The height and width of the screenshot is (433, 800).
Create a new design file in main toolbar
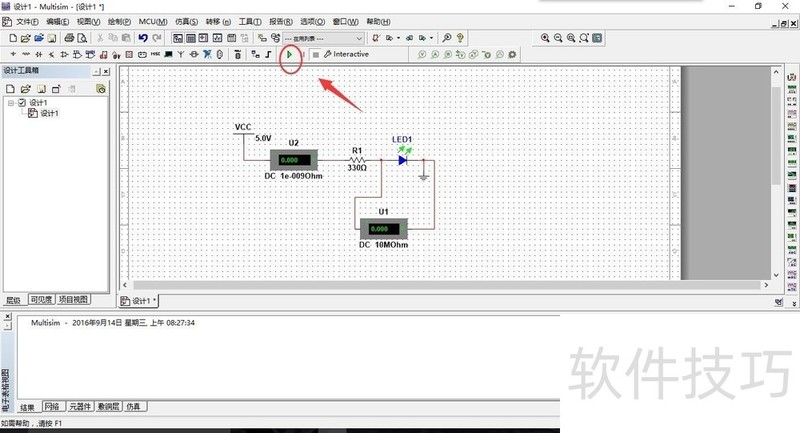pyautogui.click(x=13, y=38)
